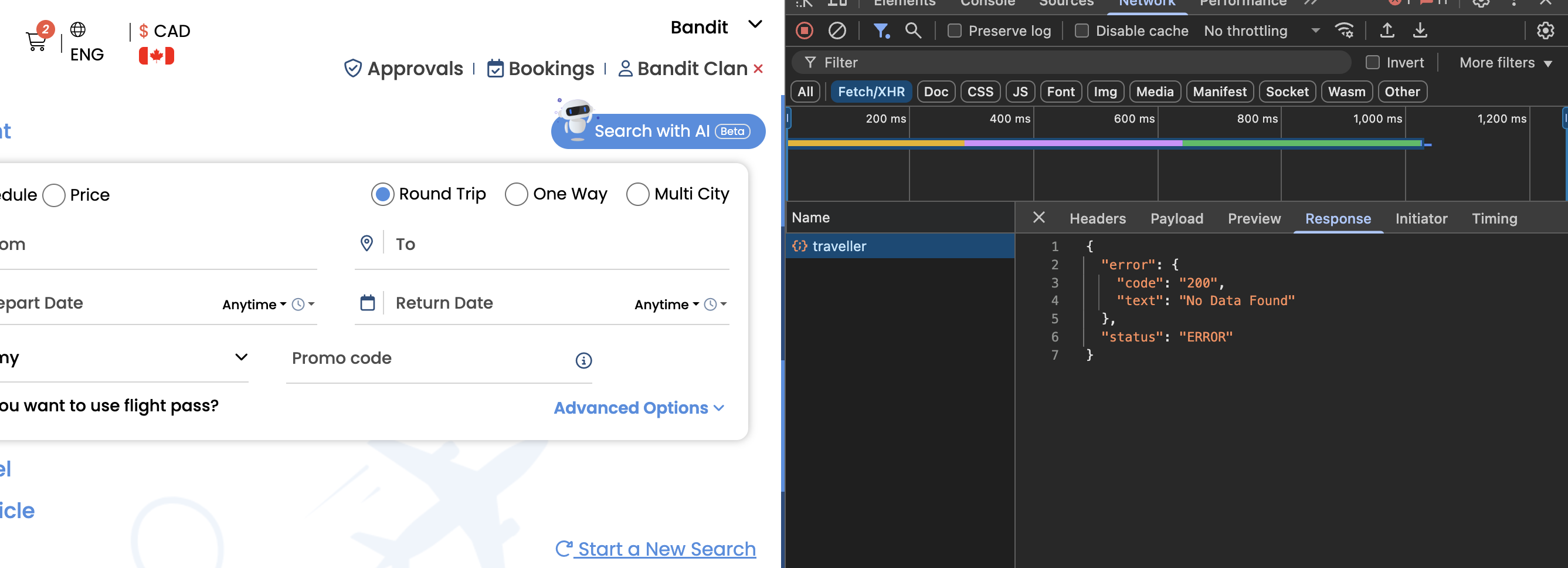The image size is (1568, 568).
Task: Remove Bandit Clan with red X
Action: point(758,69)
